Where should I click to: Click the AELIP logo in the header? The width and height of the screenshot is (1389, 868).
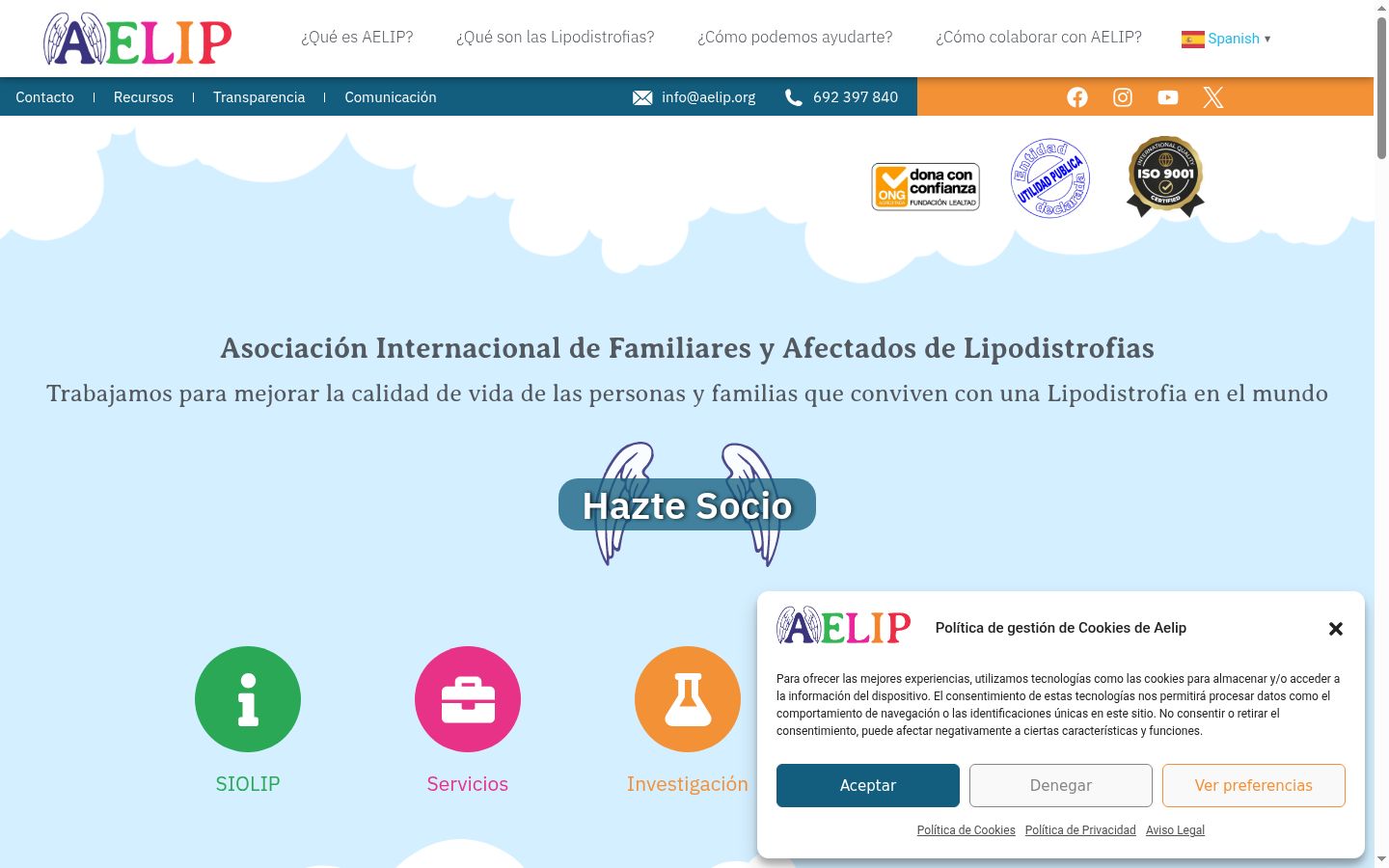[138, 39]
